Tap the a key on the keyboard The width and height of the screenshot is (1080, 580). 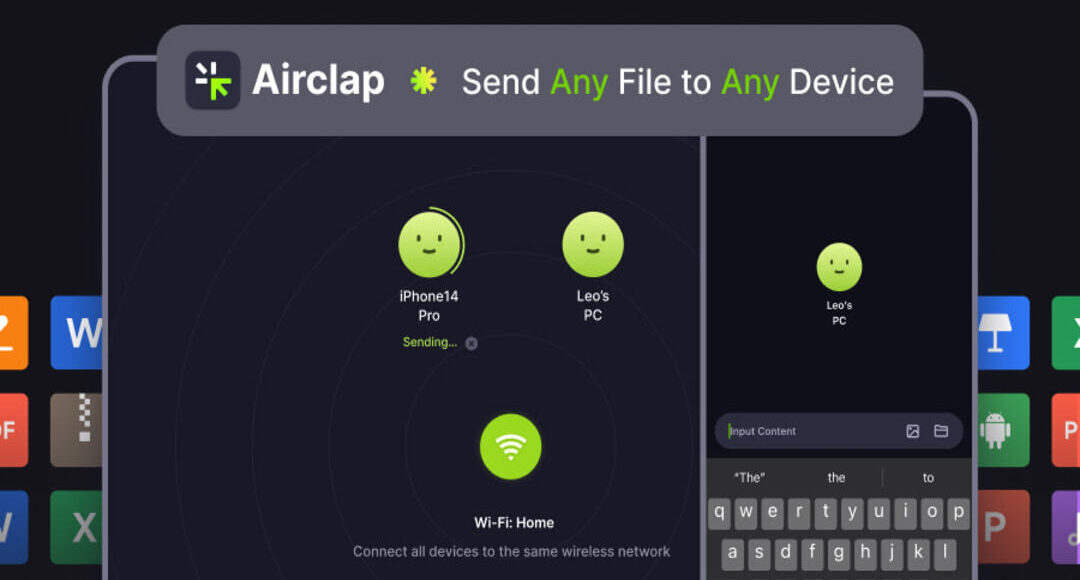(x=733, y=552)
